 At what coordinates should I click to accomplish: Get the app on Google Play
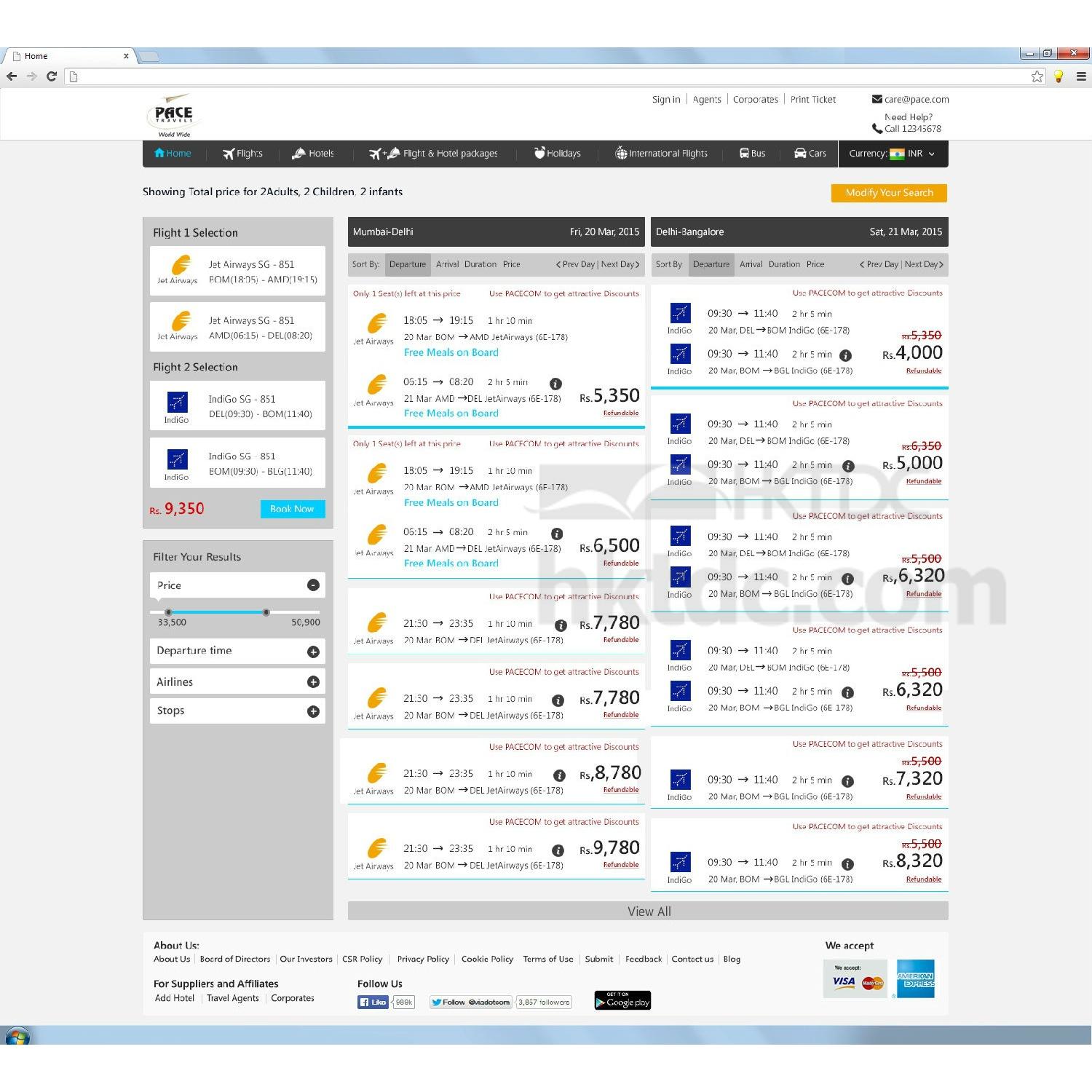[622, 1000]
